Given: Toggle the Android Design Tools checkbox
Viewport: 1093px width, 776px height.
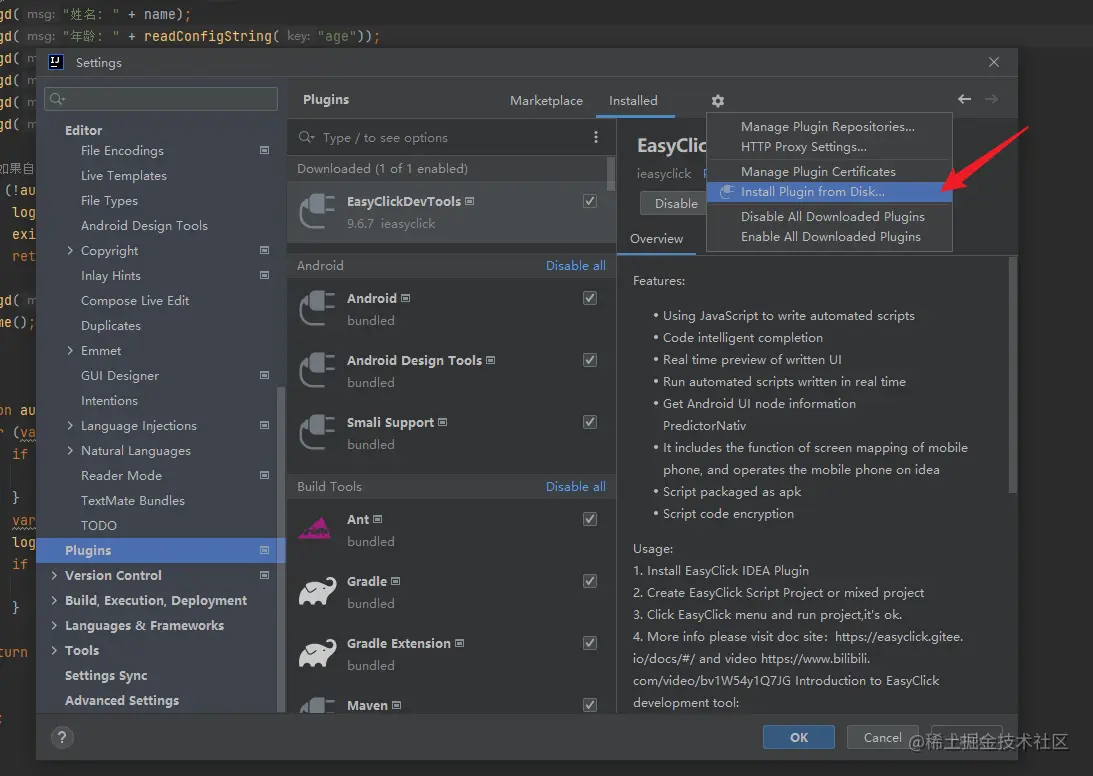Looking at the screenshot, I should [x=590, y=360].
